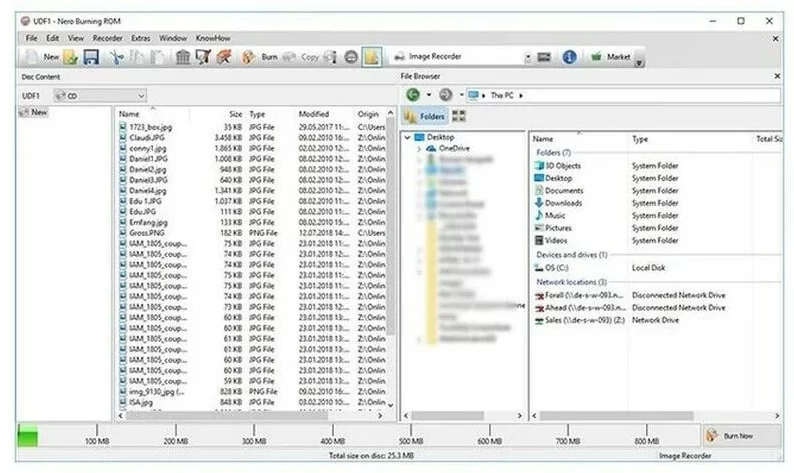Select file 1723_box.jpg
The width and height of the screenshot is (794, 473).
coord(150,127)
